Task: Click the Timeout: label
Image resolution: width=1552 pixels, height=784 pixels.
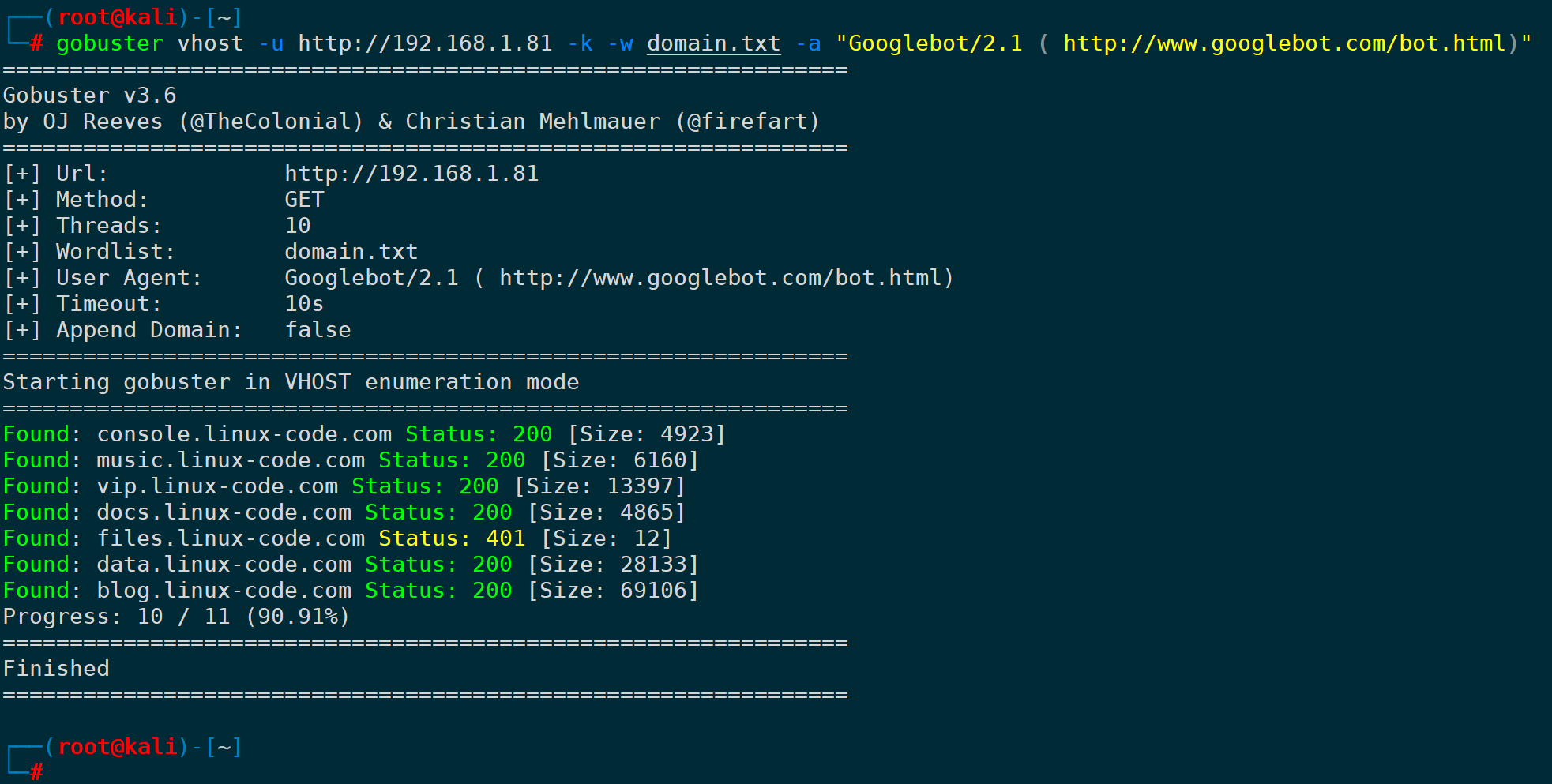Action: 109,304
